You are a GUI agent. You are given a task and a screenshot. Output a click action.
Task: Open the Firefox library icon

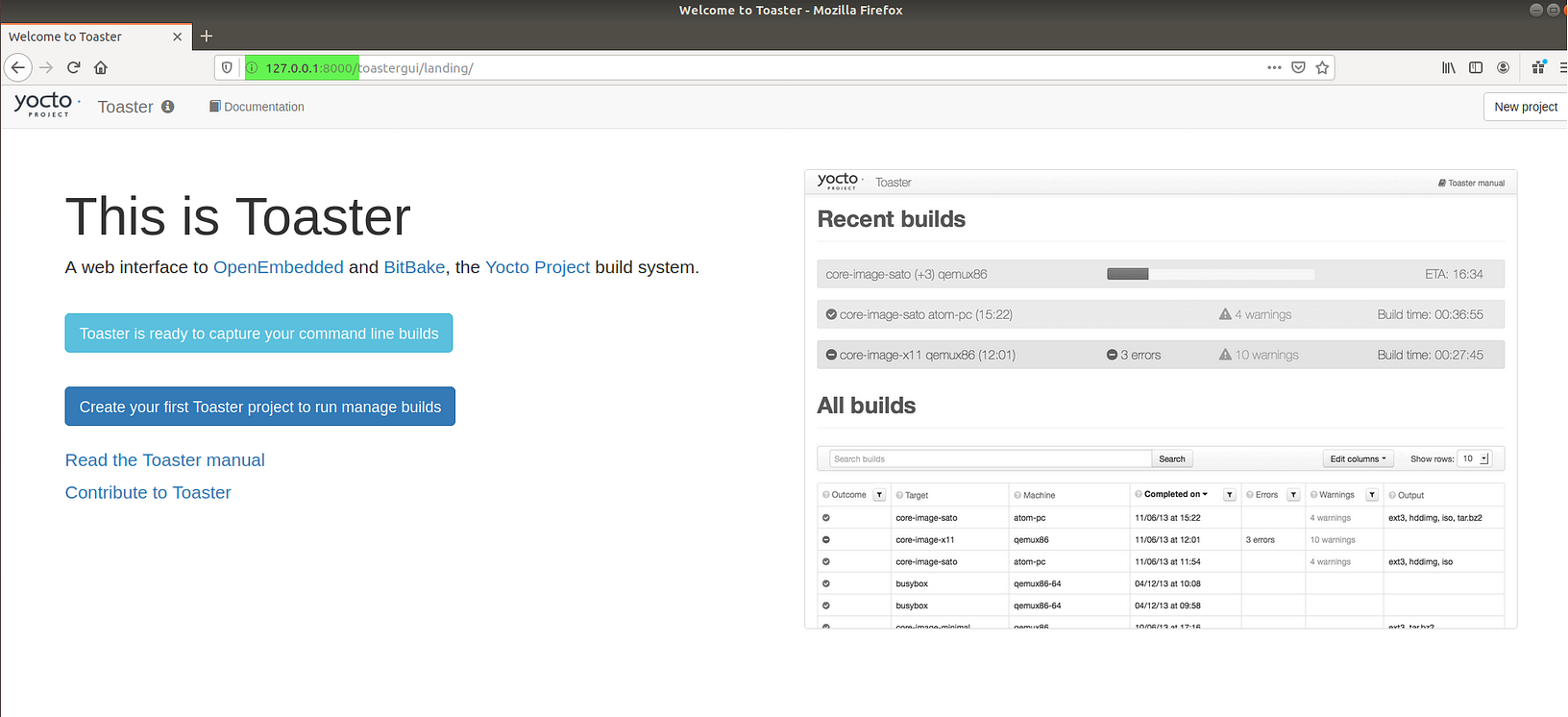pyautogui.click(x=1448, y=67)
